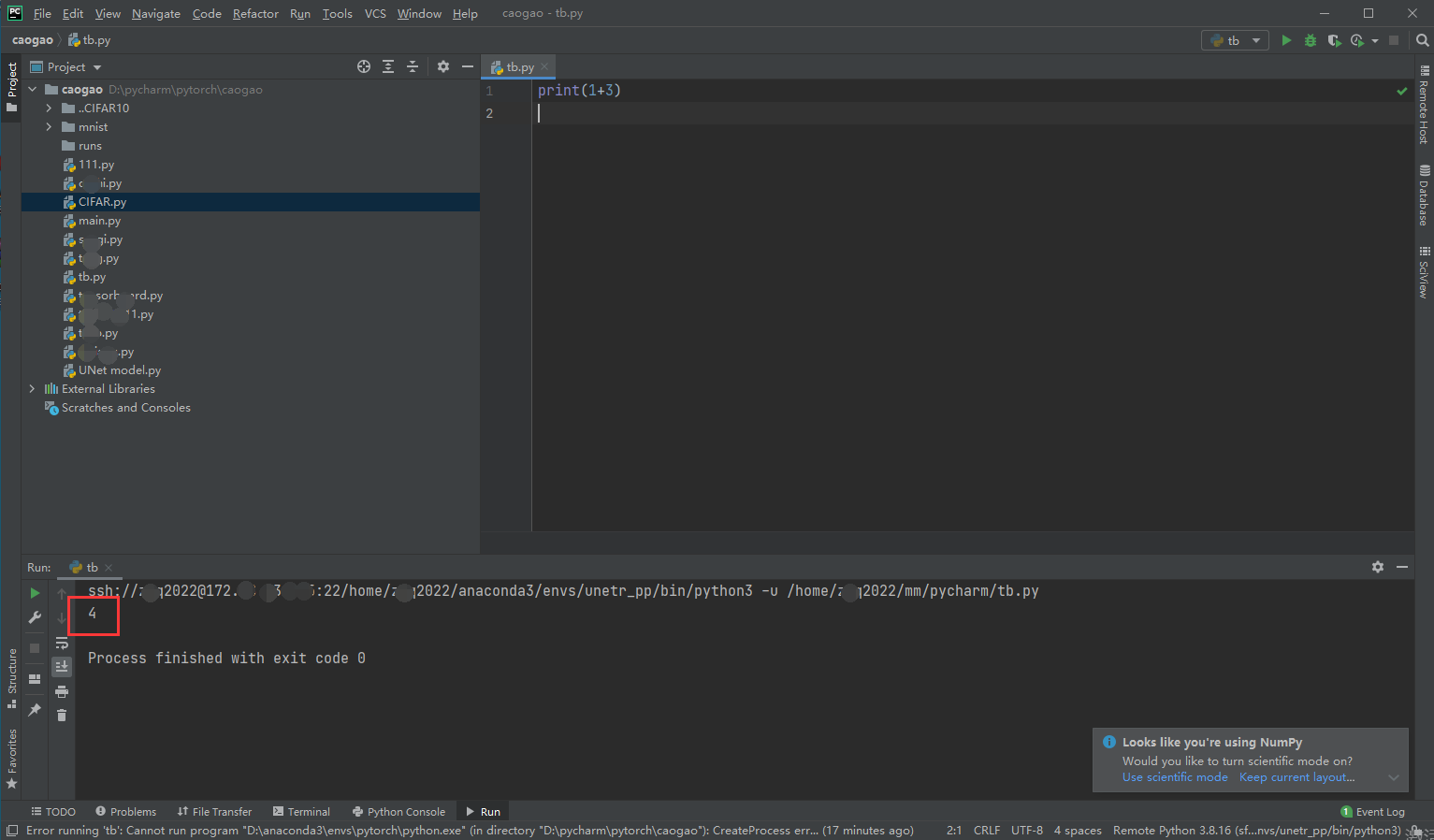The height and width of the screenshot is (840, 1434).
Task: Click tool window quick-access icon in status bar
Action: 11,831
